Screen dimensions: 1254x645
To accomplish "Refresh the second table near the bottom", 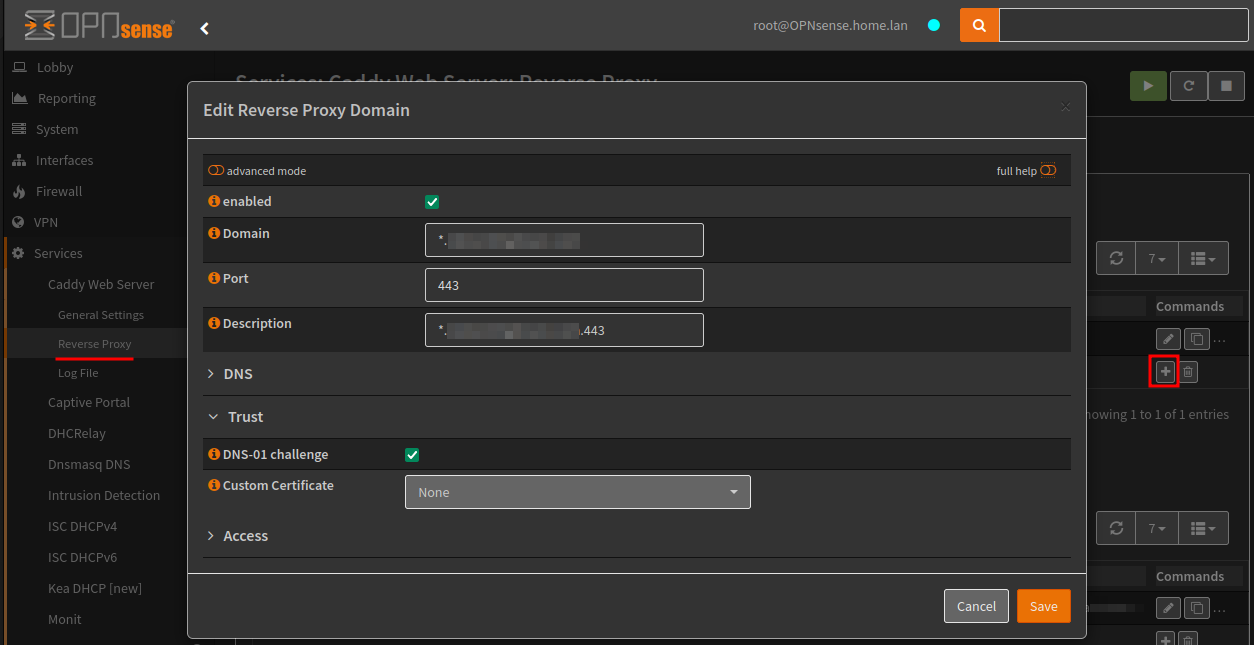I will (1116, 527).
